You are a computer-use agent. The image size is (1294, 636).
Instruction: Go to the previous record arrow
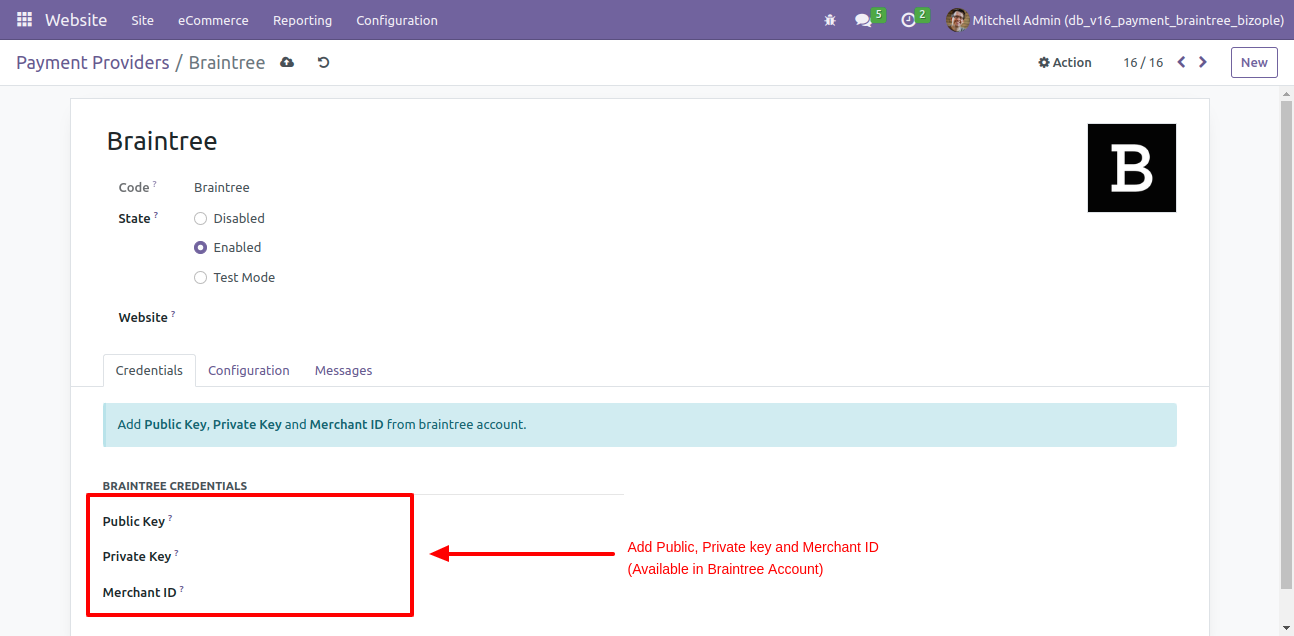coord(1181,62)
